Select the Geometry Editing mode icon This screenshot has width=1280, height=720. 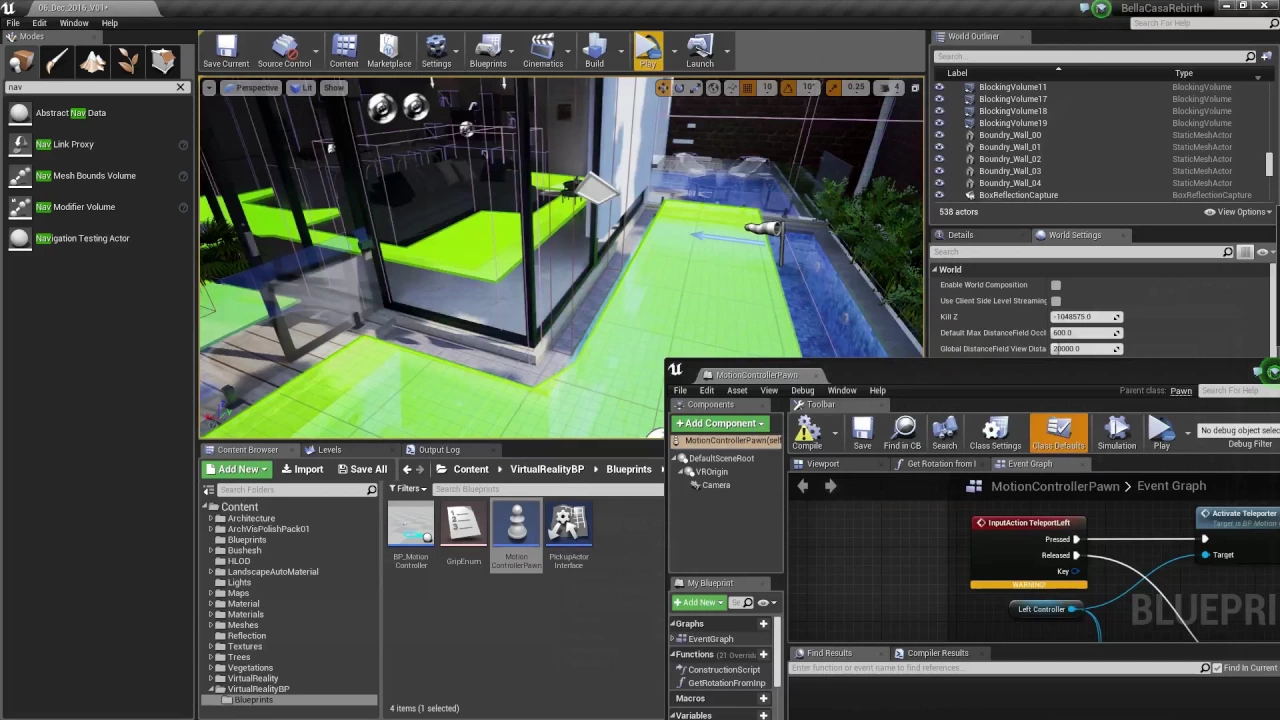coord(164,63)
